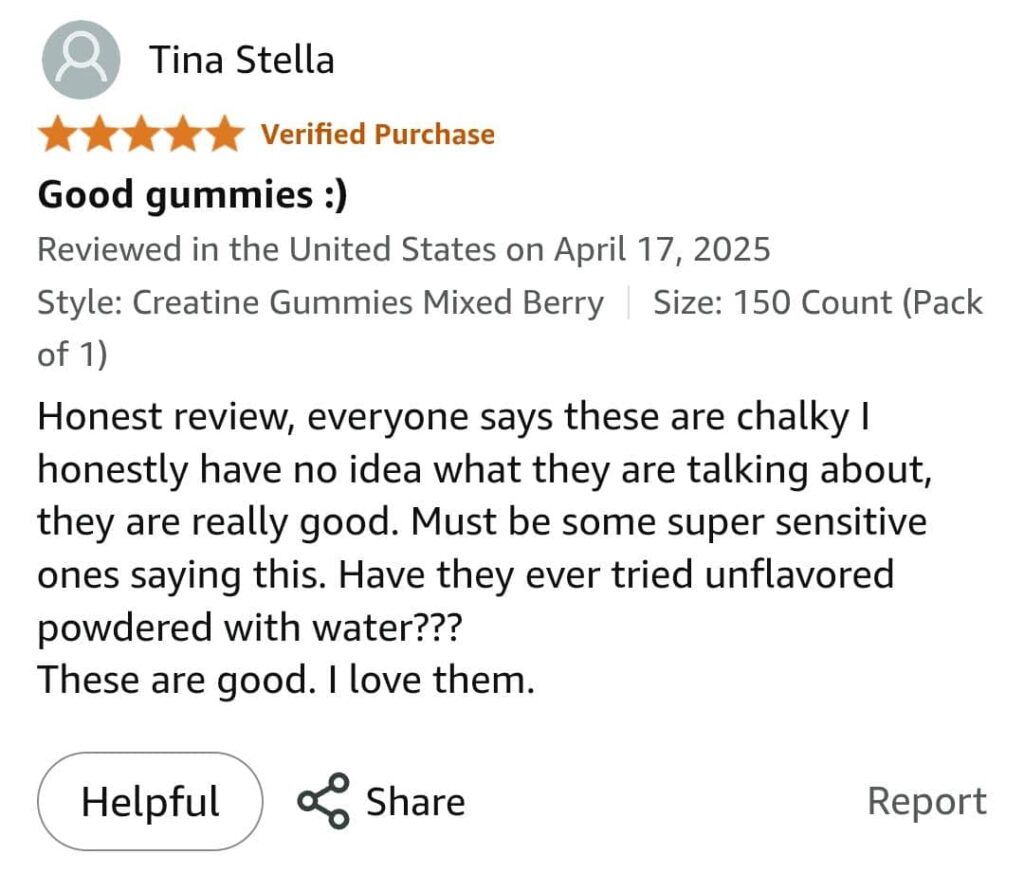Click the review line starting "Honest review"
The image size is (1024, 873).
[450, 416]
